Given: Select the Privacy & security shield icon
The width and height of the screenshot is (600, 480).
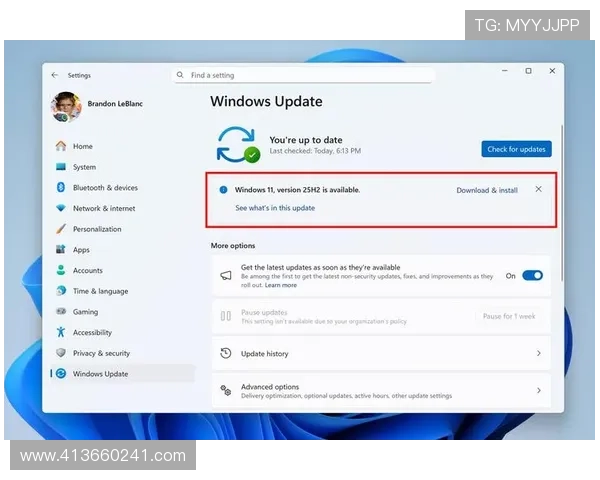Looking at the screenshot, I should 61,353.
